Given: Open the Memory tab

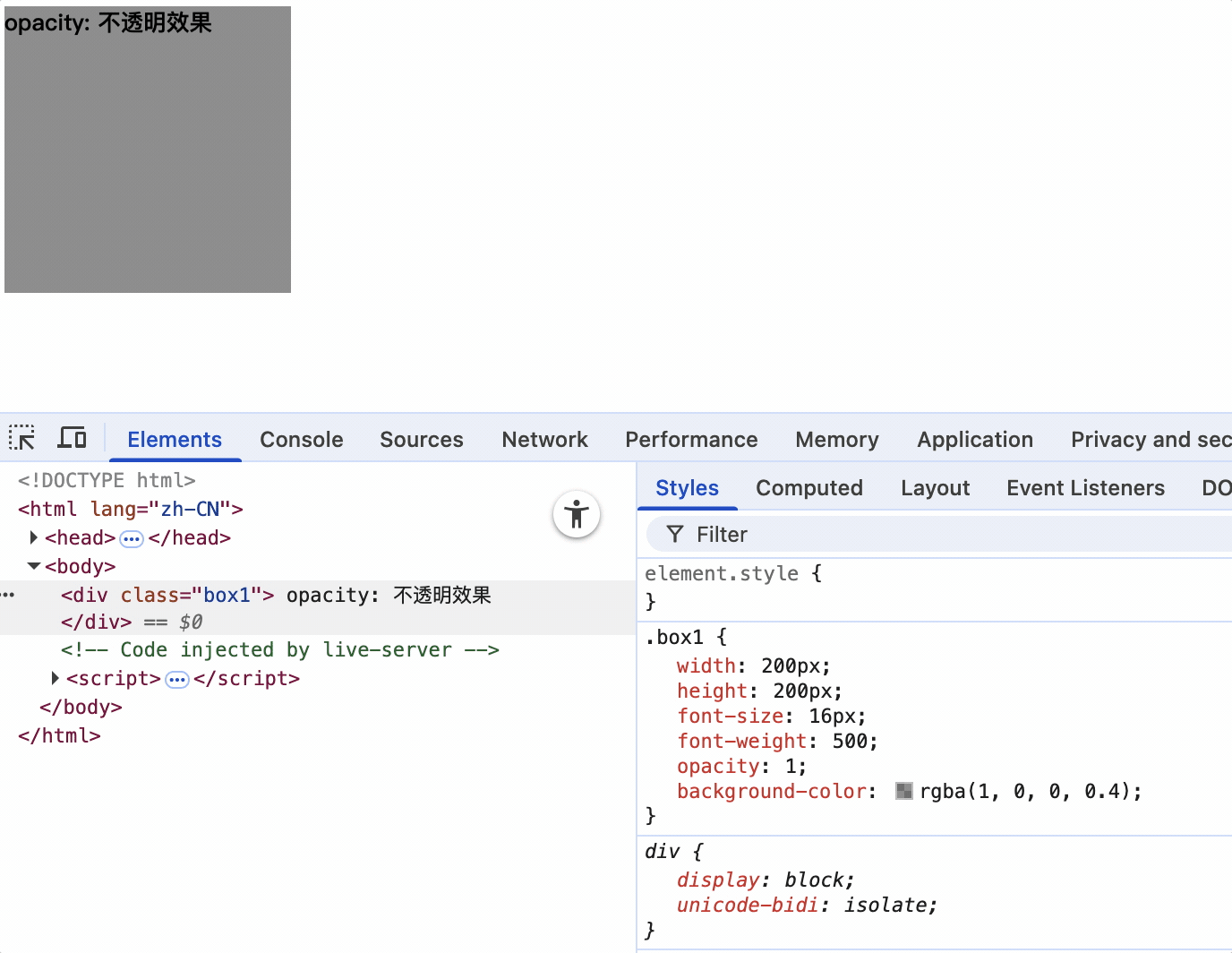Looking at the screenshot, I should click(837, 440).
